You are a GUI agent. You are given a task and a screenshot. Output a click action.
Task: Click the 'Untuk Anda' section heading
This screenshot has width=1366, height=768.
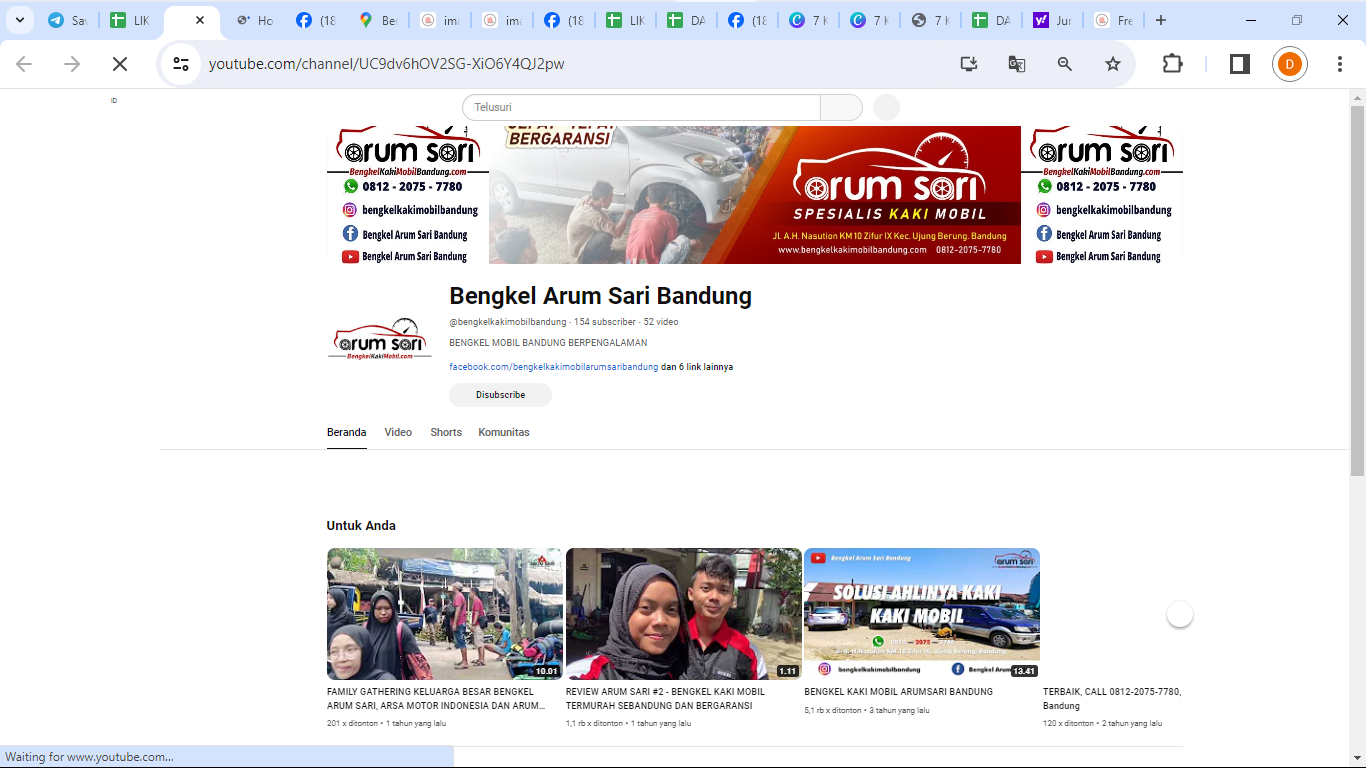[361, 525]
